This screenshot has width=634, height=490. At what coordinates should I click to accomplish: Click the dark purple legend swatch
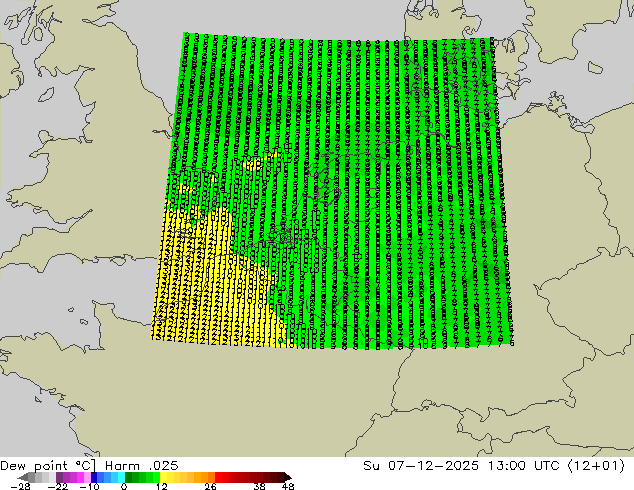click(x=59, y=477)
